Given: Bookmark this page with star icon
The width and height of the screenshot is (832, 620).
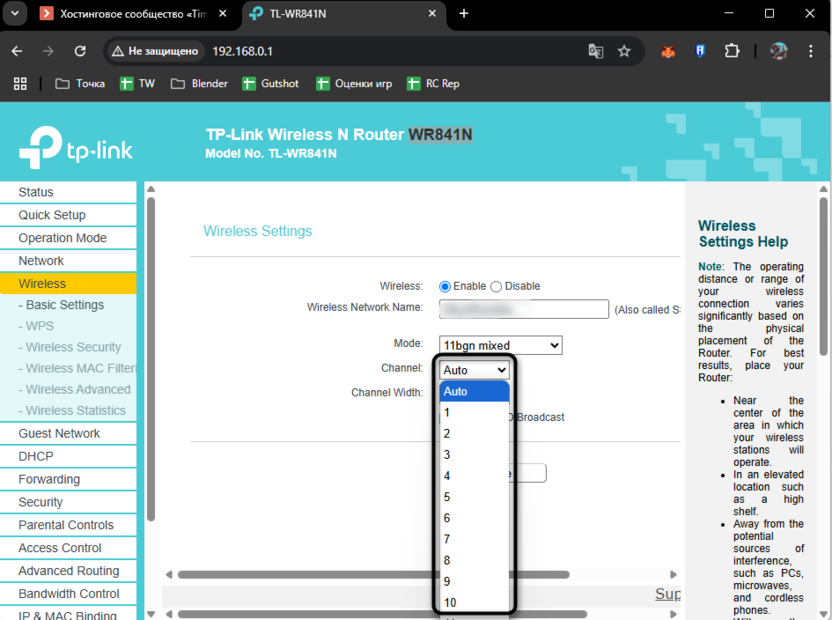Looking at the screenshot, I should [x=624, y=51].
